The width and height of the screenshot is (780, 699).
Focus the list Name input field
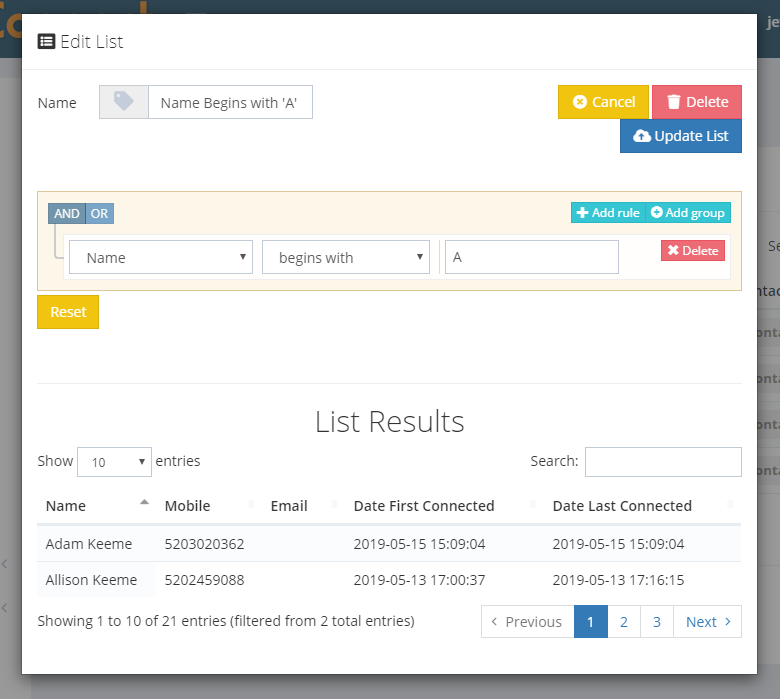230,102
